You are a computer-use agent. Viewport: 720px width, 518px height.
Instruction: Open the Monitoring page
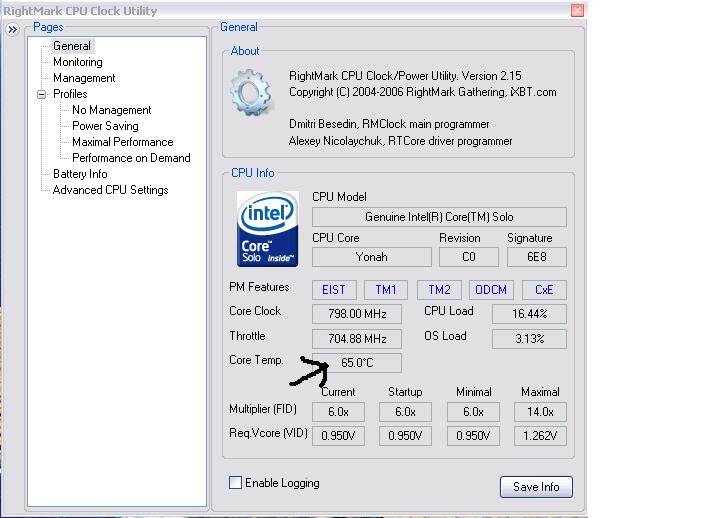[78, 62]
